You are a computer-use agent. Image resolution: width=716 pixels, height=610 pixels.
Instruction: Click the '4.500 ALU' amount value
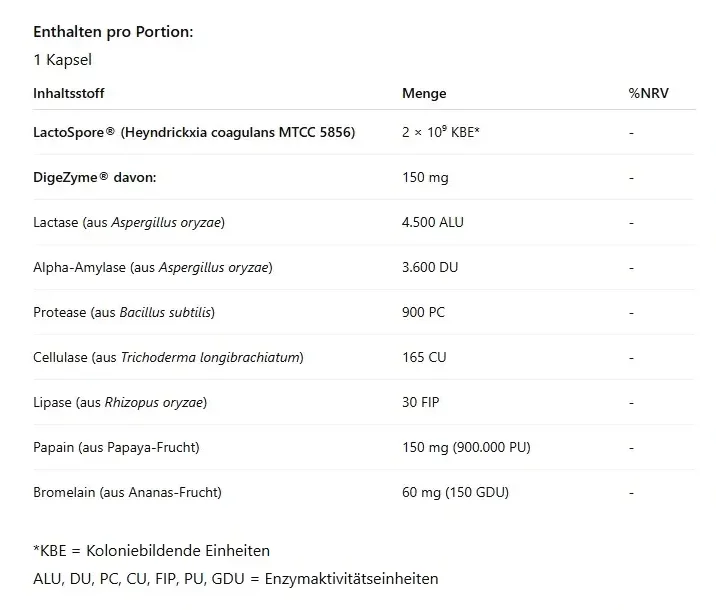click(x=433, y=222)
